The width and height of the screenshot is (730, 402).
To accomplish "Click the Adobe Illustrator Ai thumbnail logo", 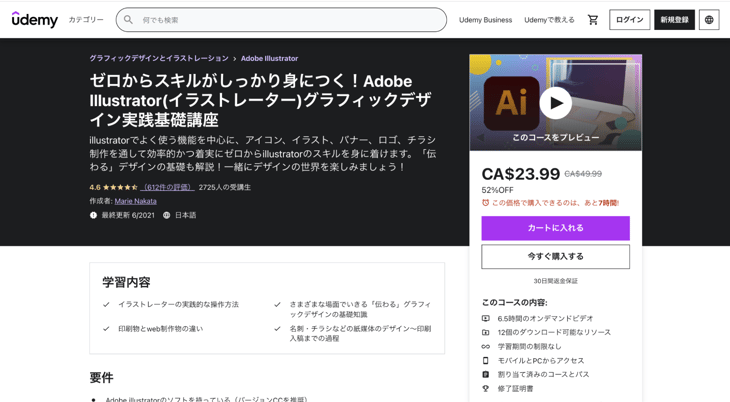I will pyautogui.click(x=511, y=103).
